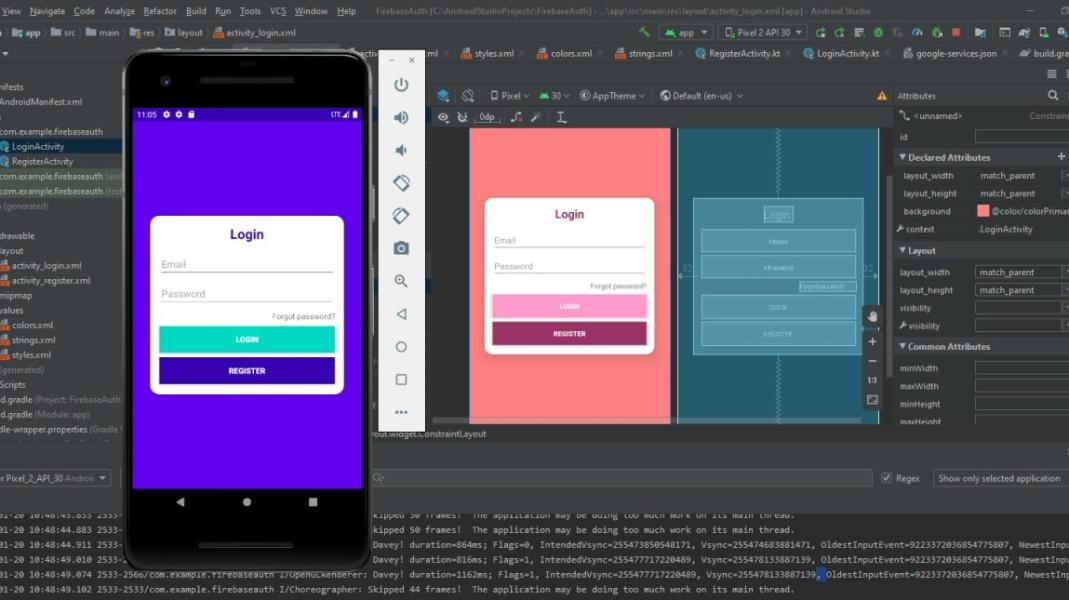Raise emulator volume with the volume-up icon
1069x600 pixels.
tap(401, 117)
